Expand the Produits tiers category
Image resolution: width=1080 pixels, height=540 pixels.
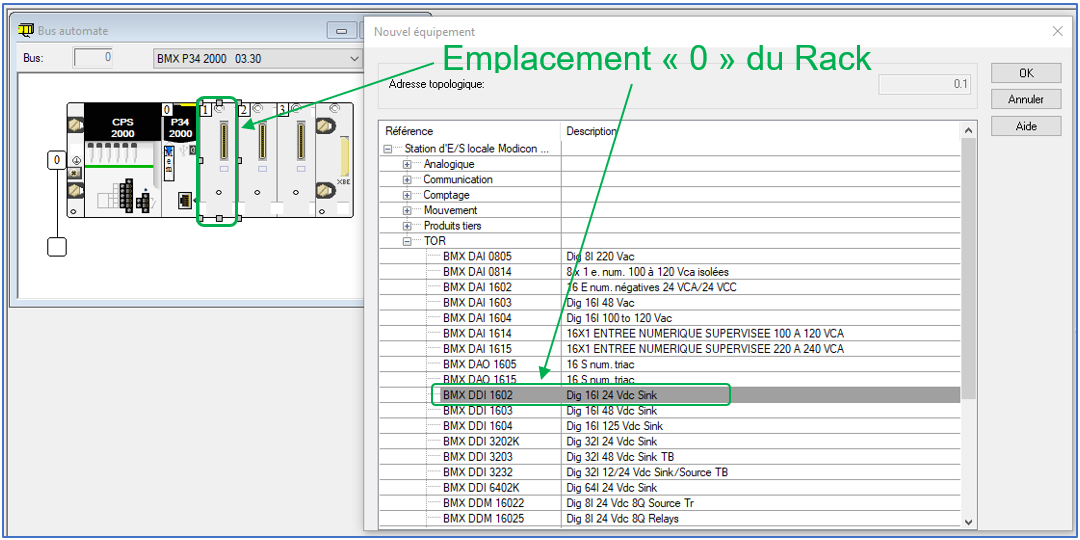[407, 226]
